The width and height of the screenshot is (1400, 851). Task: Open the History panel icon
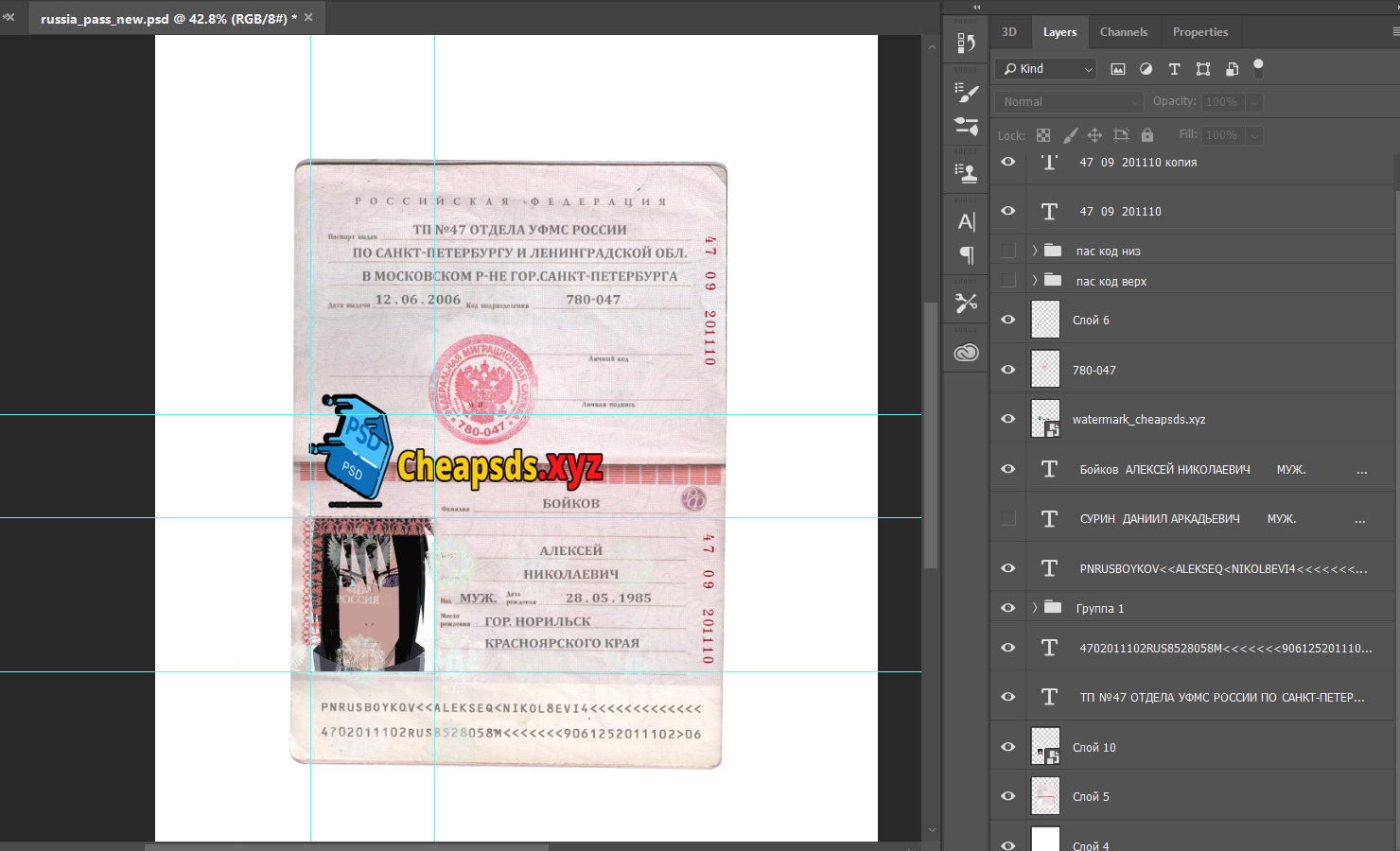point(966,43)
